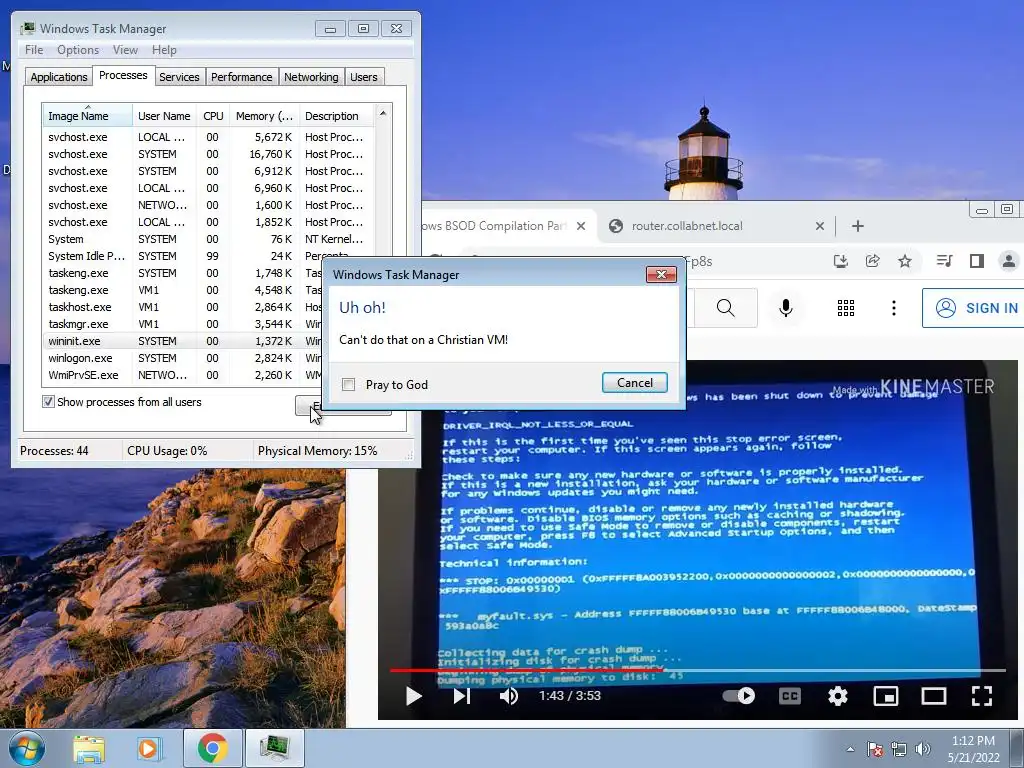The width and height of the screenshot is (1024, 768).
Task: Click the YouTube search magnifier button
Action: (x=726, y=308)
